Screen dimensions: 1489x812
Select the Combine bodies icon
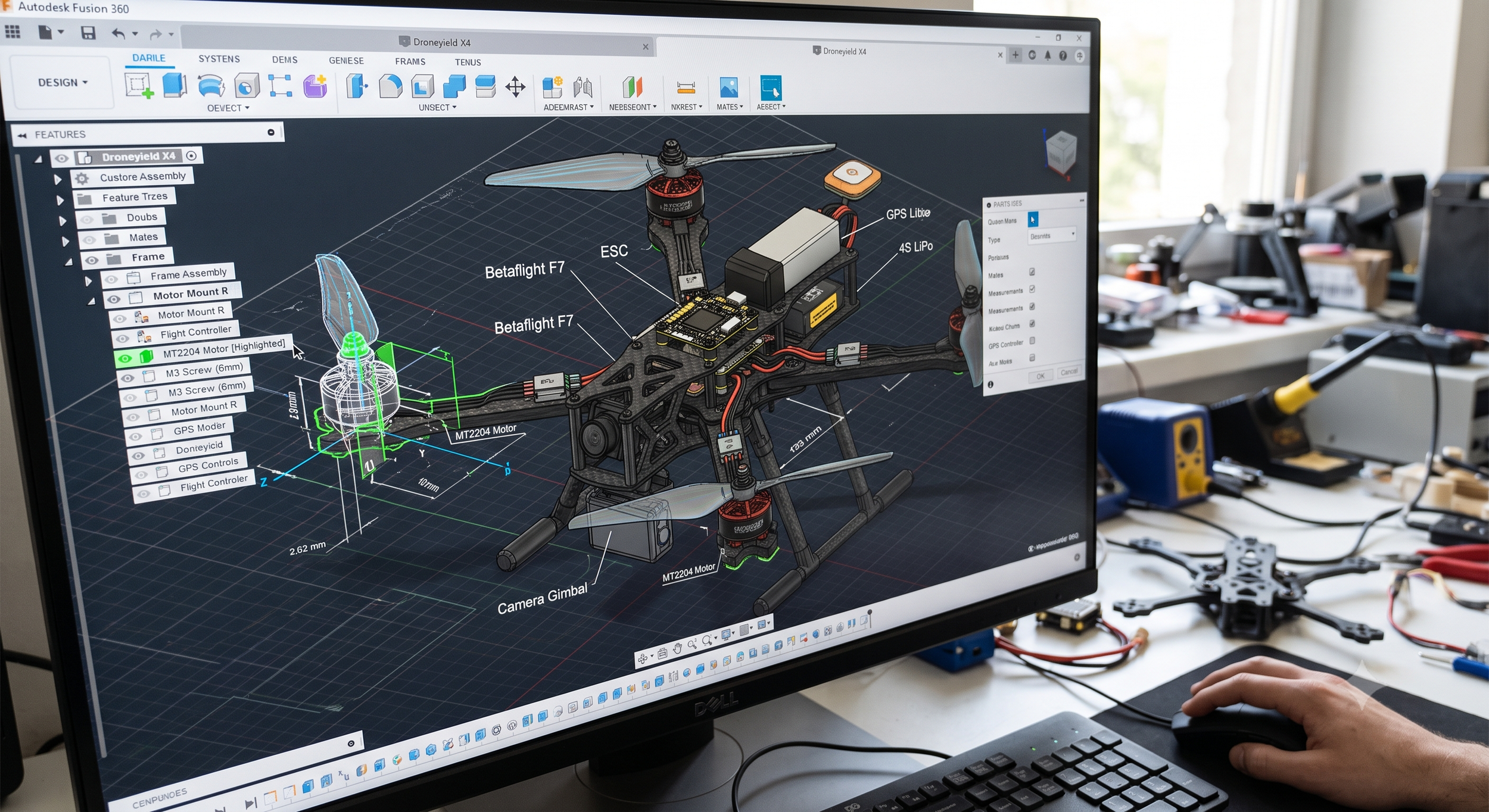point(454,86)
